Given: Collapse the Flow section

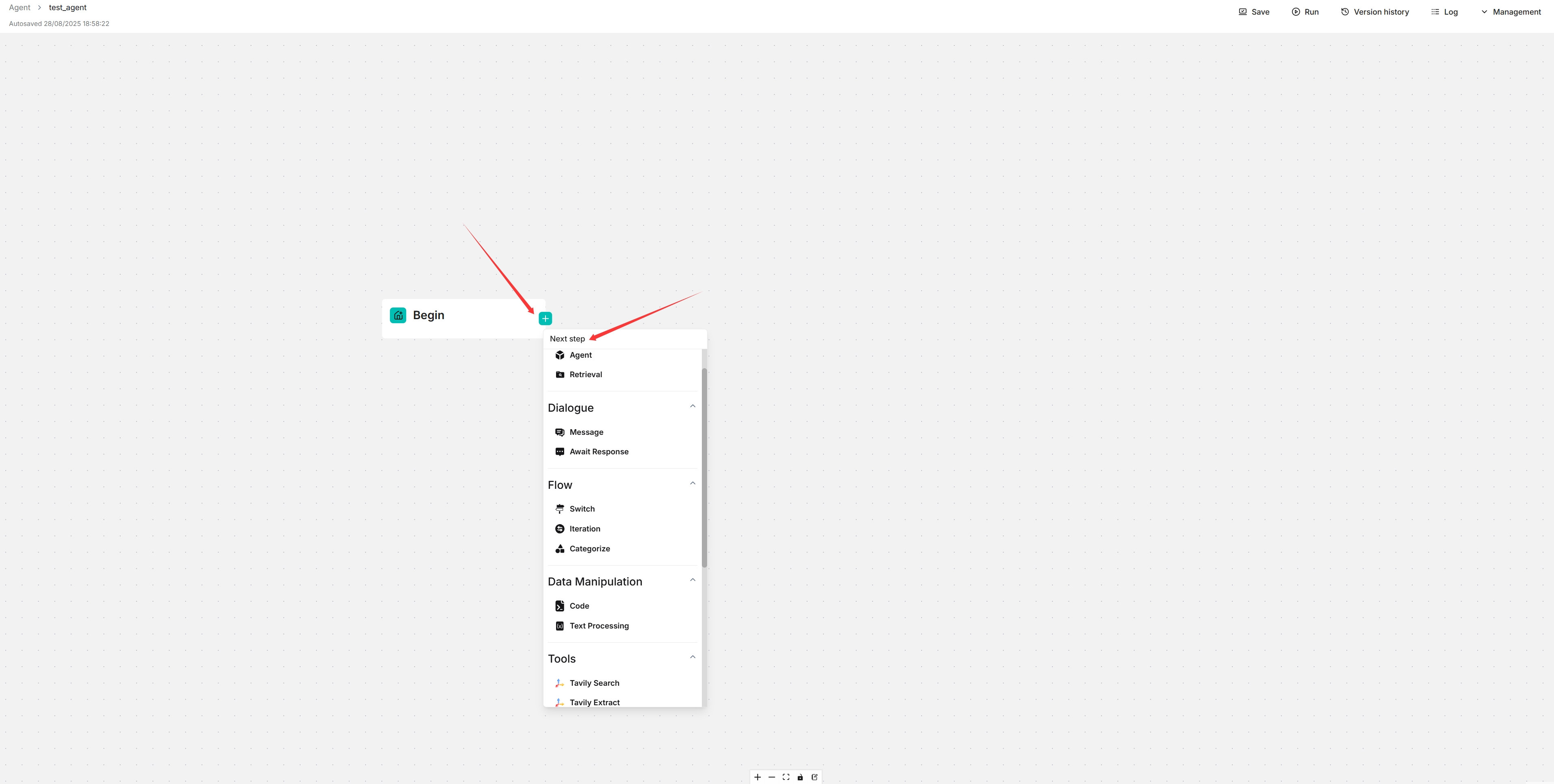Looking at the screenshot, I should click(693, 484).
